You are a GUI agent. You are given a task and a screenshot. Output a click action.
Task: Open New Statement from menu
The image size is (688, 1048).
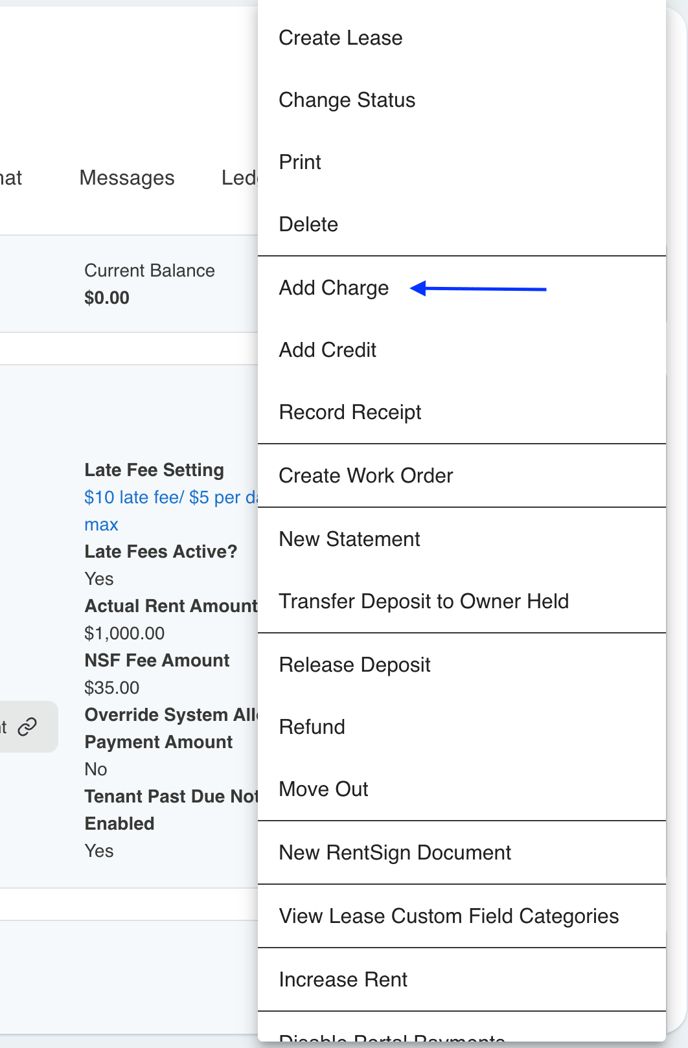[x=349, y=539]
